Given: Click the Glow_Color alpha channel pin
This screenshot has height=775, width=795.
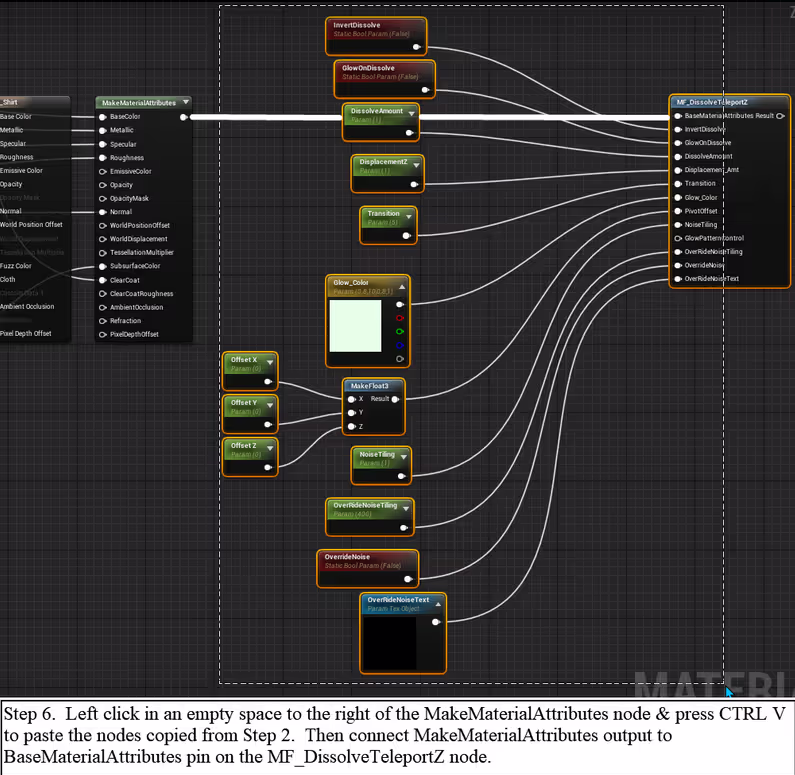Looking at the screenshot, I should [x=400, y=359].
